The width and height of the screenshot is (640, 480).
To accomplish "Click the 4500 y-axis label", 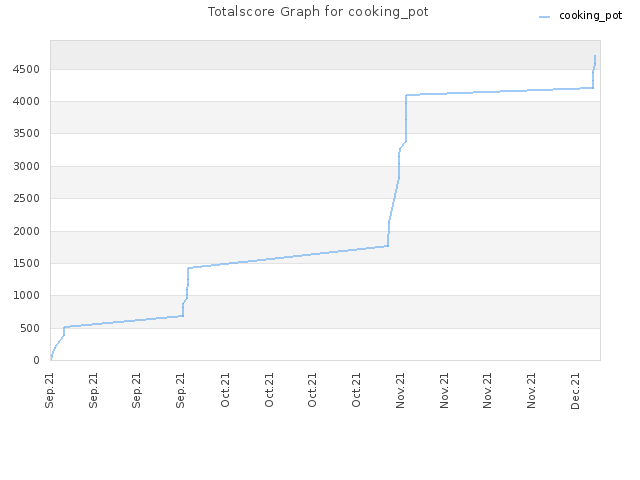I will (26, 69).
